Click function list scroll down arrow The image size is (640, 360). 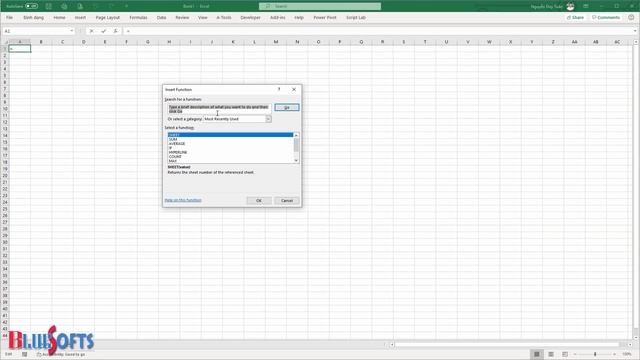pos(296,161)
